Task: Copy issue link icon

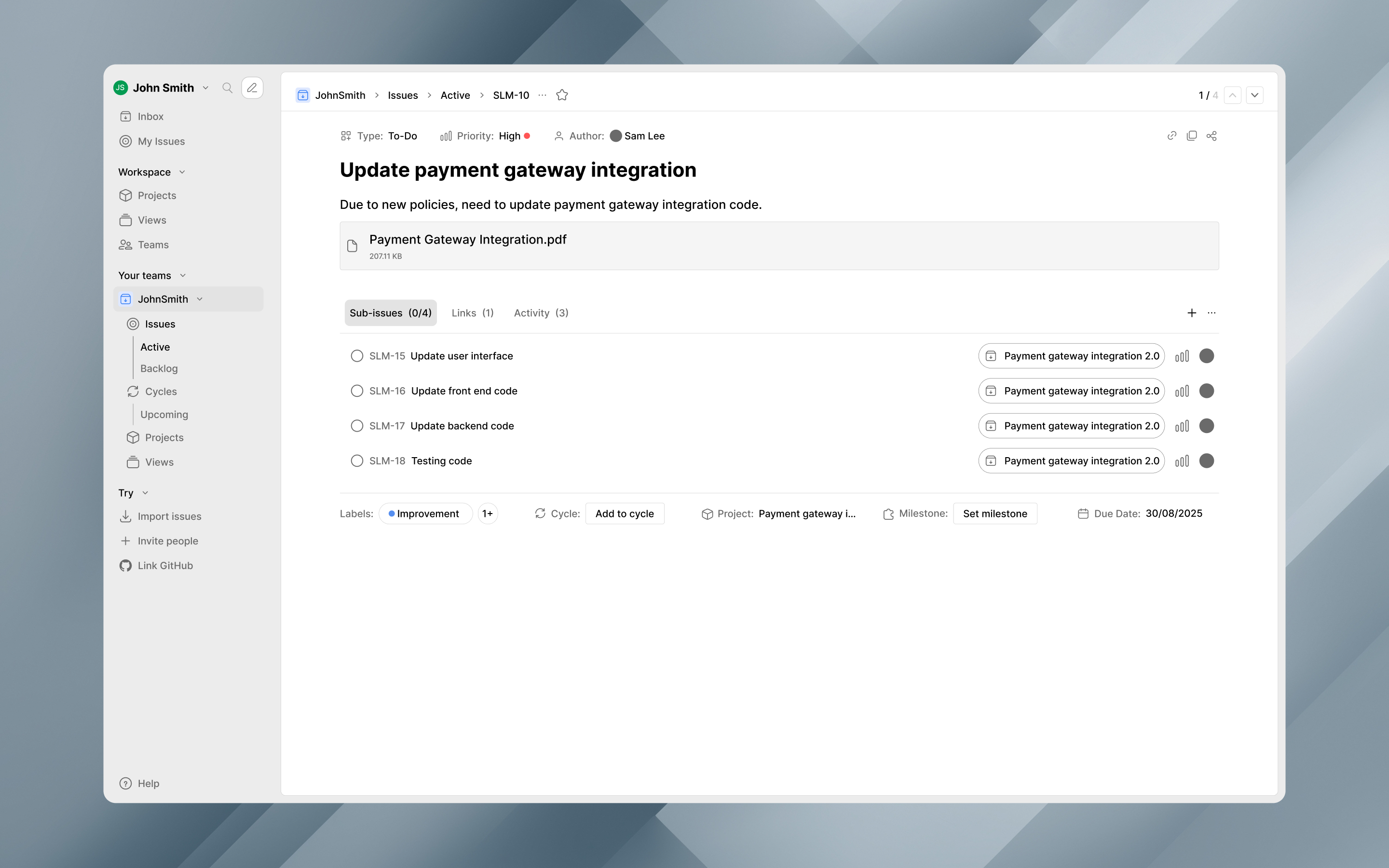Action: (1172, 136)
